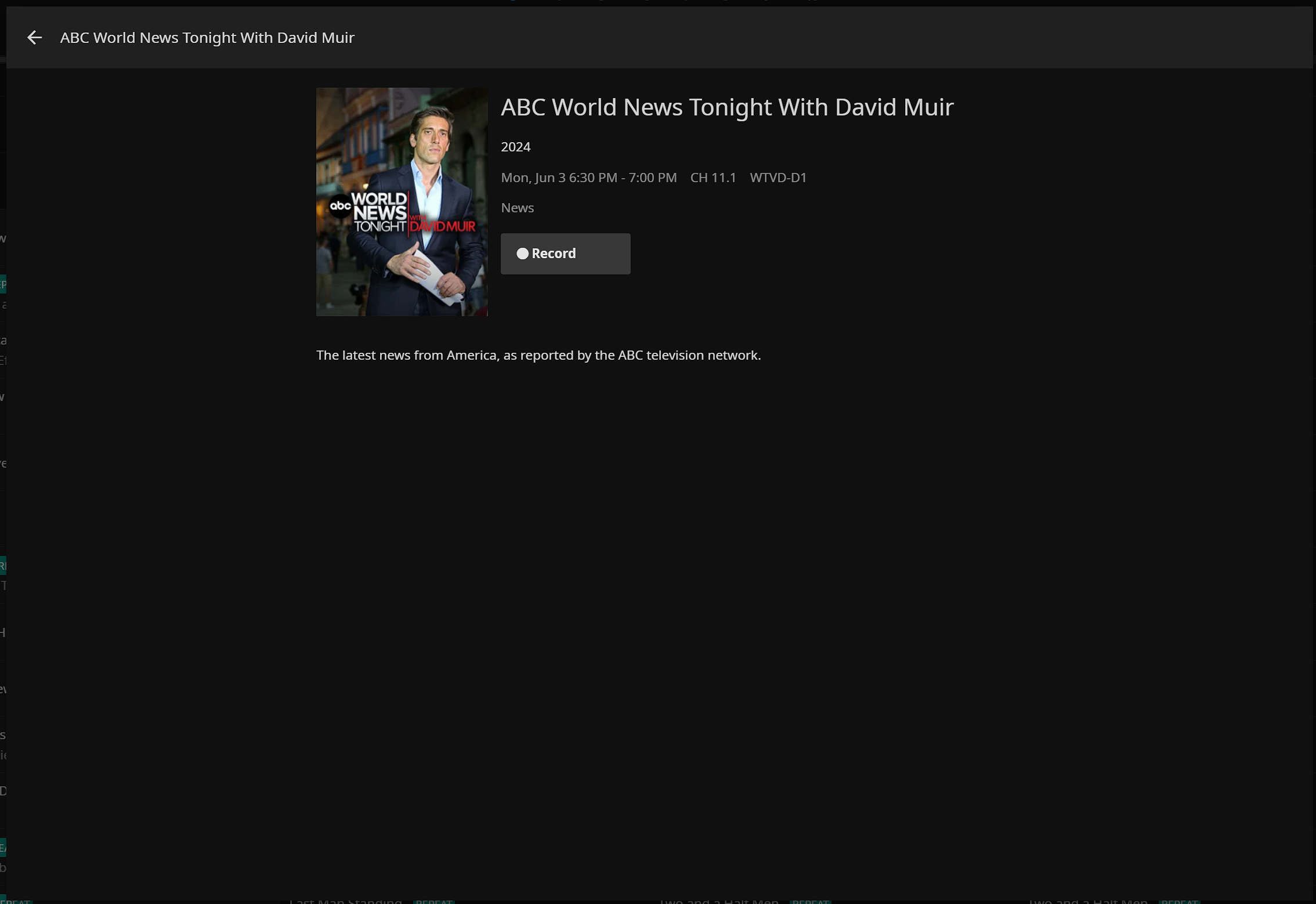Viewport: 1316px width, 904px height.
Task: Click the Mon, Jun 3 airing time
Action: click(x=588, y=178)
